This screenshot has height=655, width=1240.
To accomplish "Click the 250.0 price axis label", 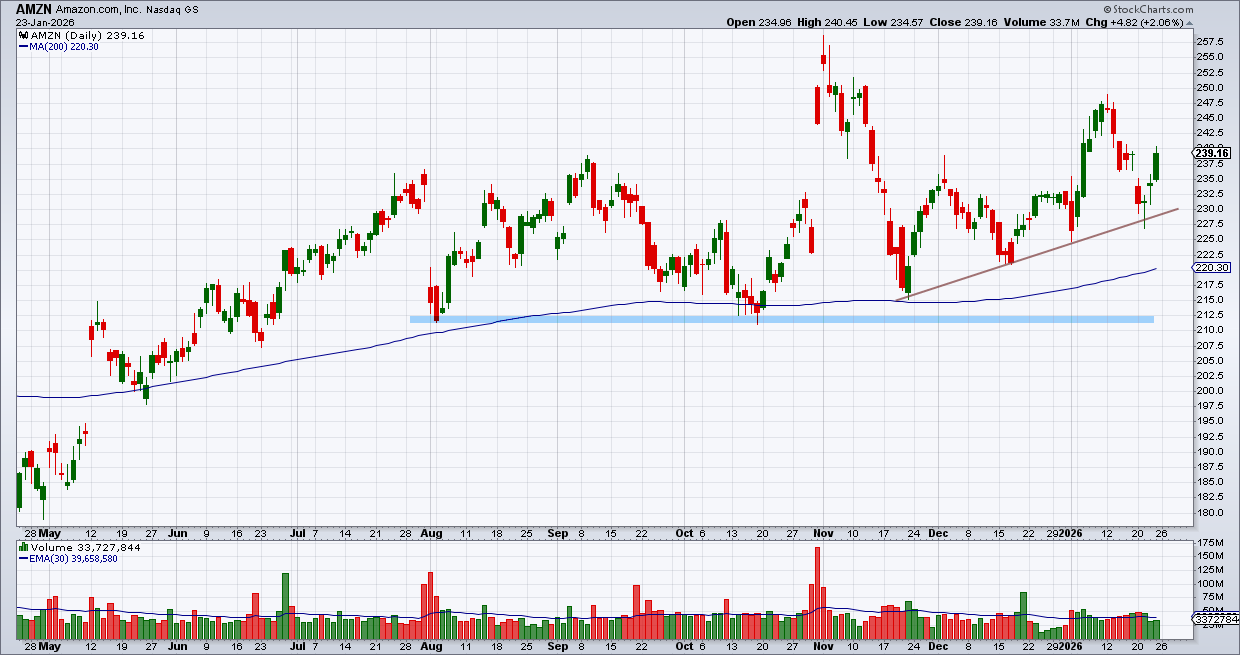I will (1209, 87).
